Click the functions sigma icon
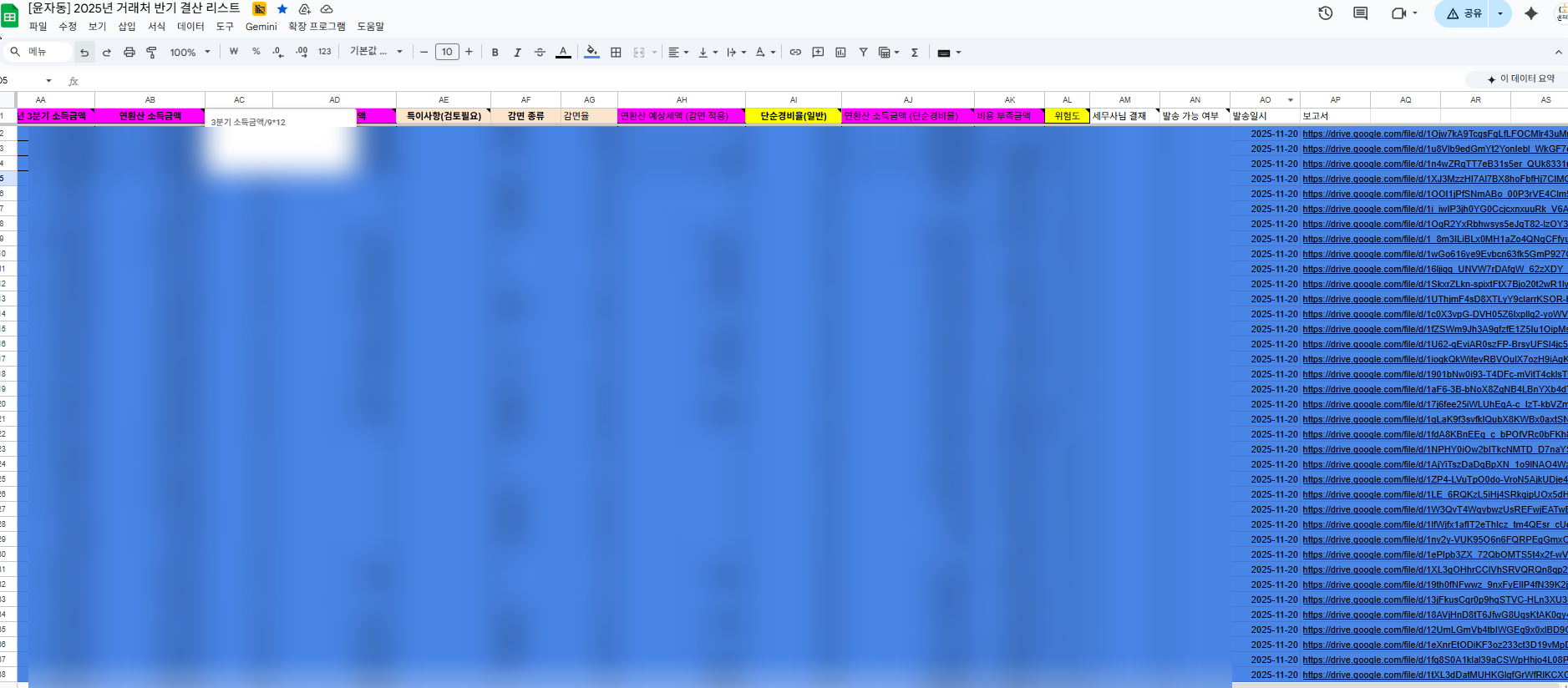This screenshot has height=688, width=1568. [x=915, y=52]
